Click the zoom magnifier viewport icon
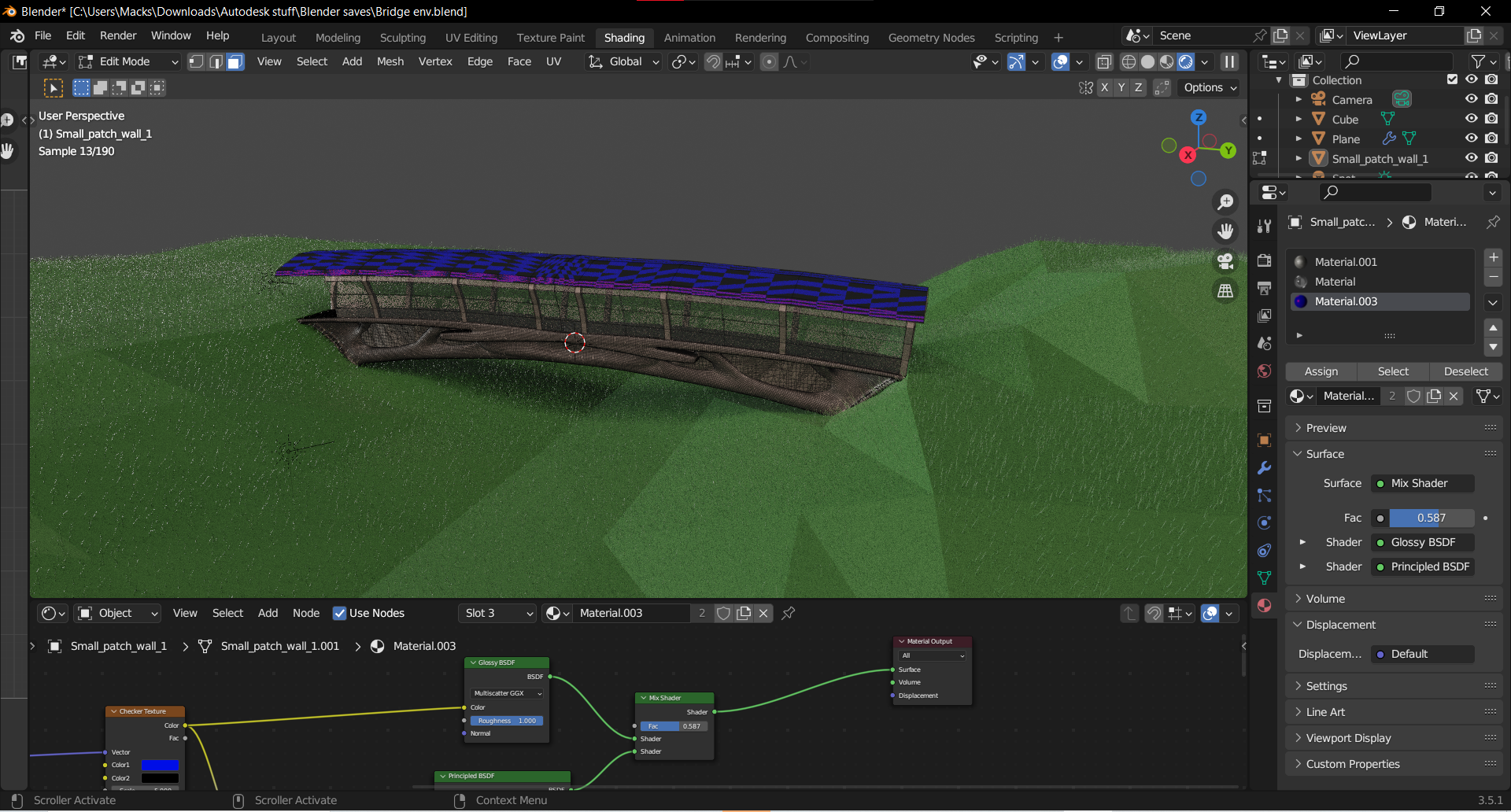Screen dimensions: 1511x812 1225,202
